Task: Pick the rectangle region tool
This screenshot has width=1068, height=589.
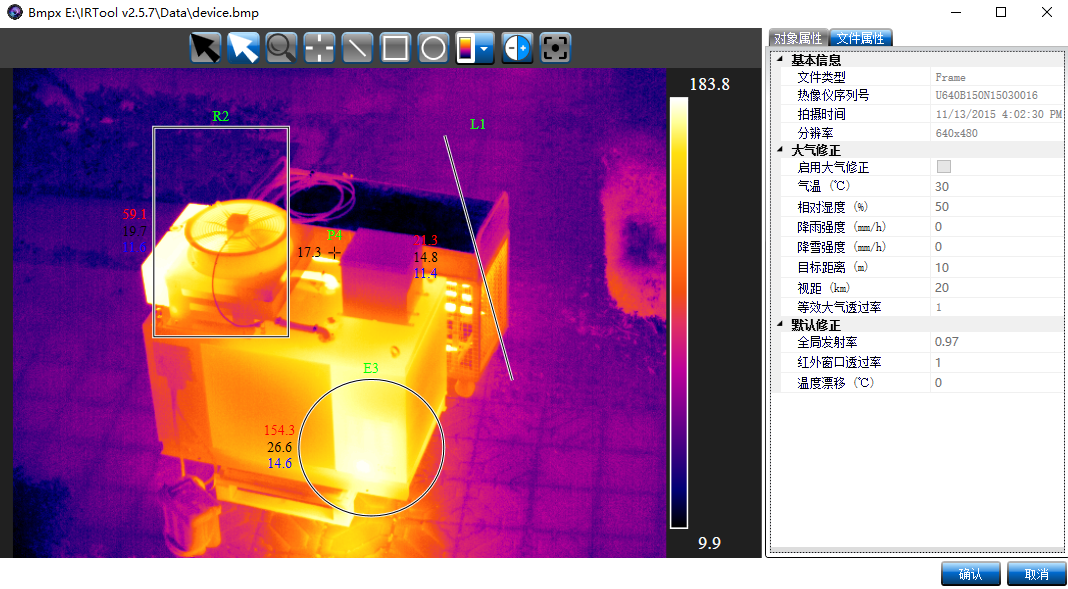Action: [395, 48]
